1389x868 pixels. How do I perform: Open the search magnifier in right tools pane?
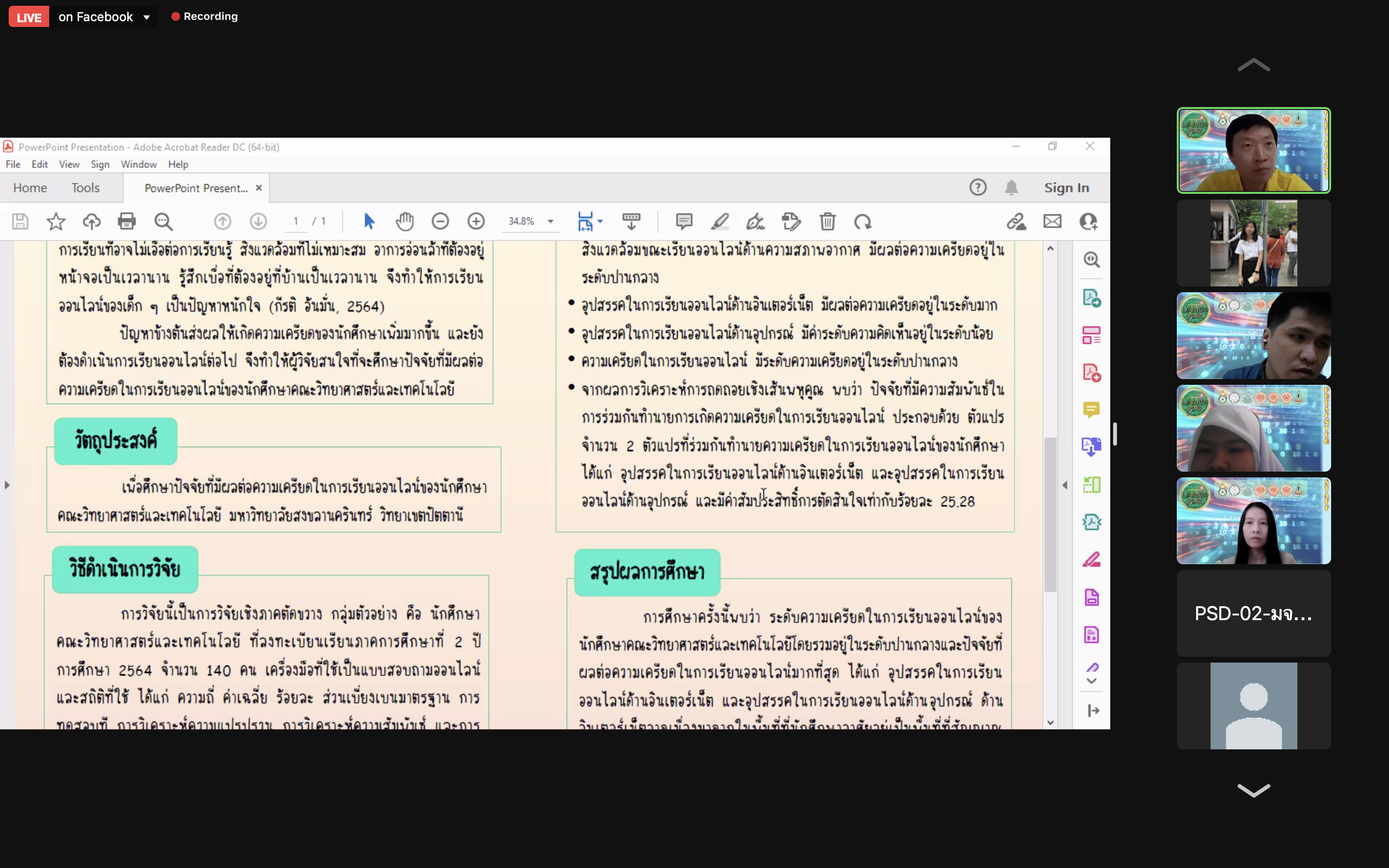click(1092, 260)
